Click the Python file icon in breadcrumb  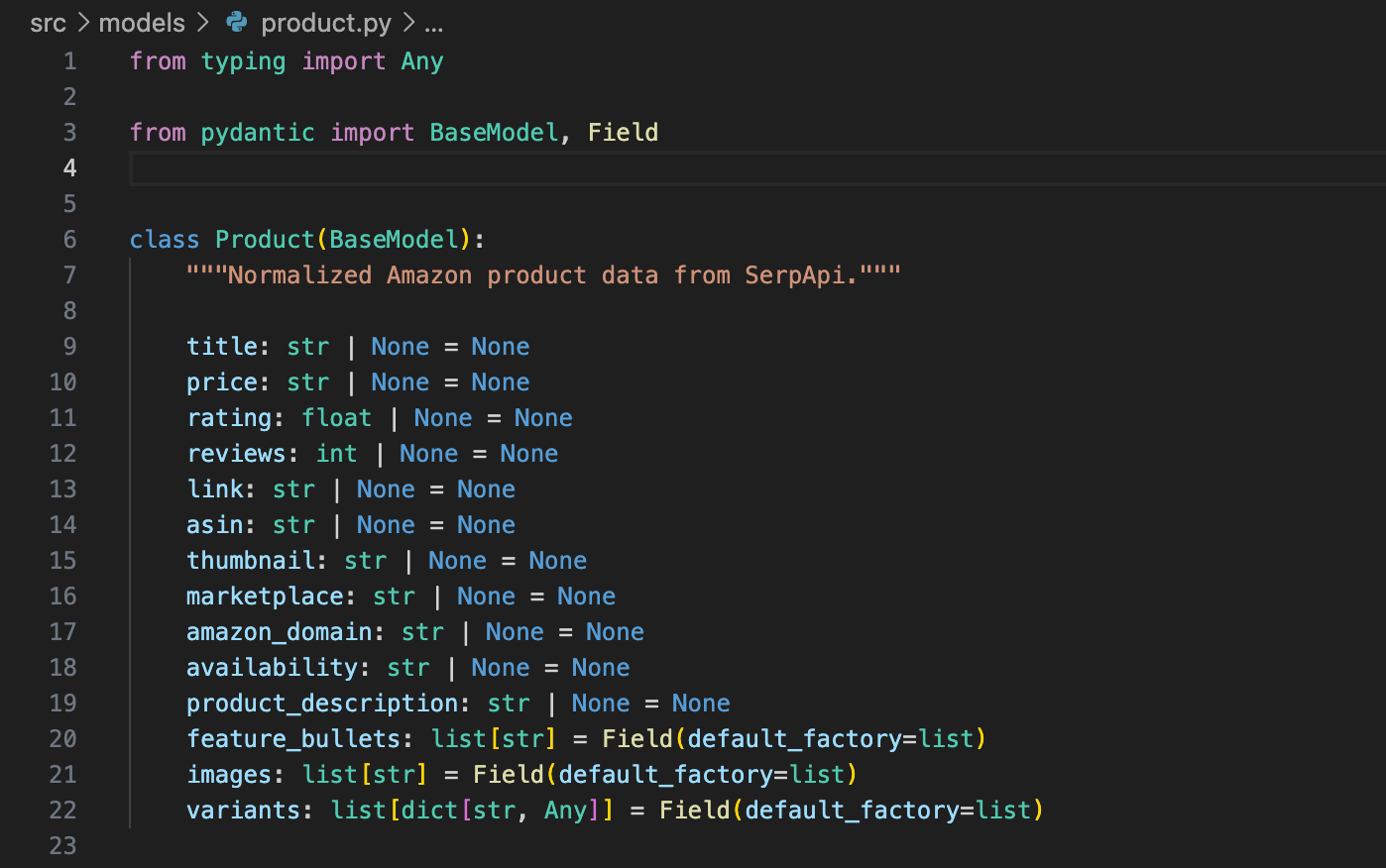click(x=236, y=22)
